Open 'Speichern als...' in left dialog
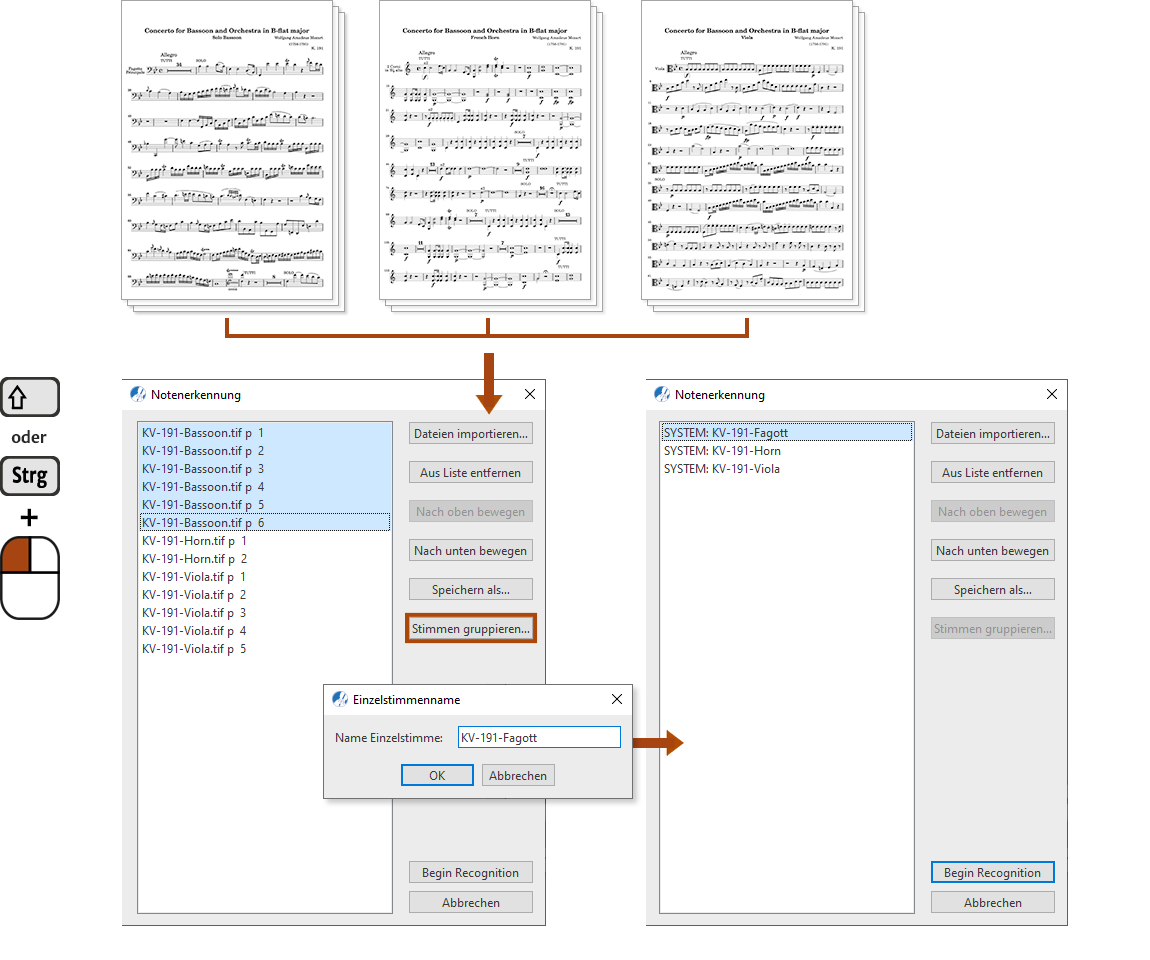 point(470,590)
